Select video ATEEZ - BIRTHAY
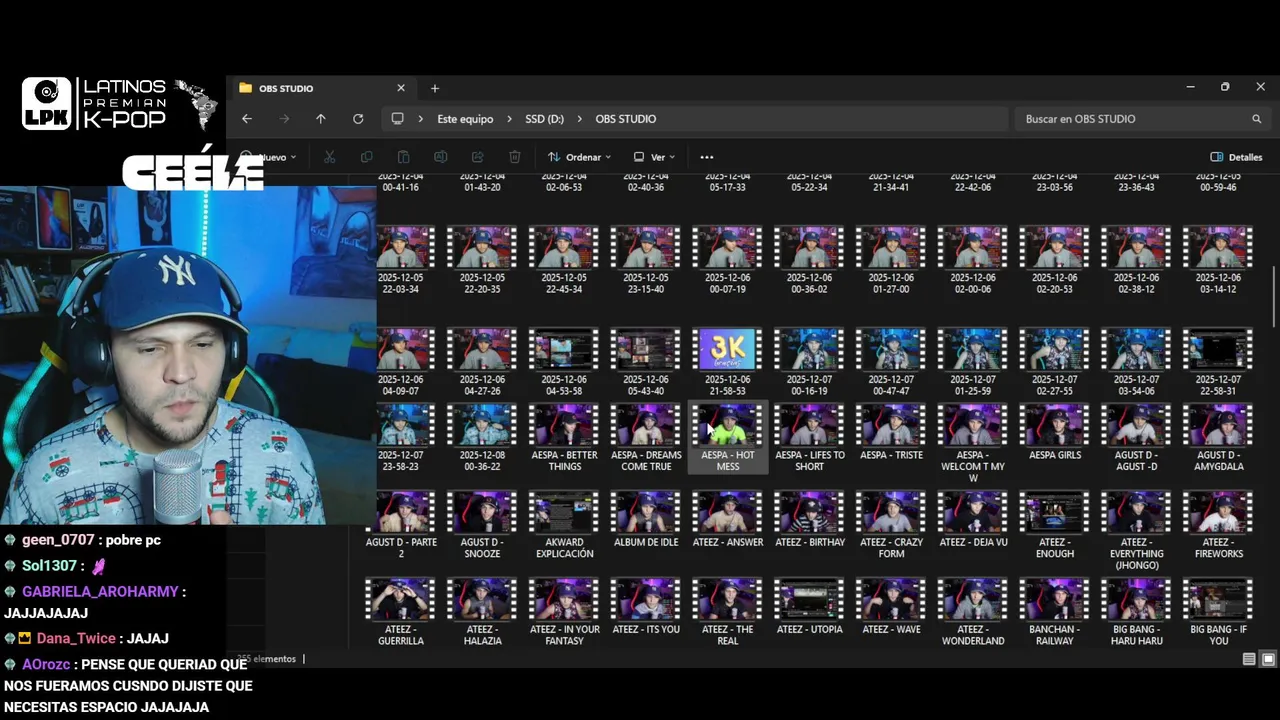This screenshot has height=720, width=1280. (810, 520)
